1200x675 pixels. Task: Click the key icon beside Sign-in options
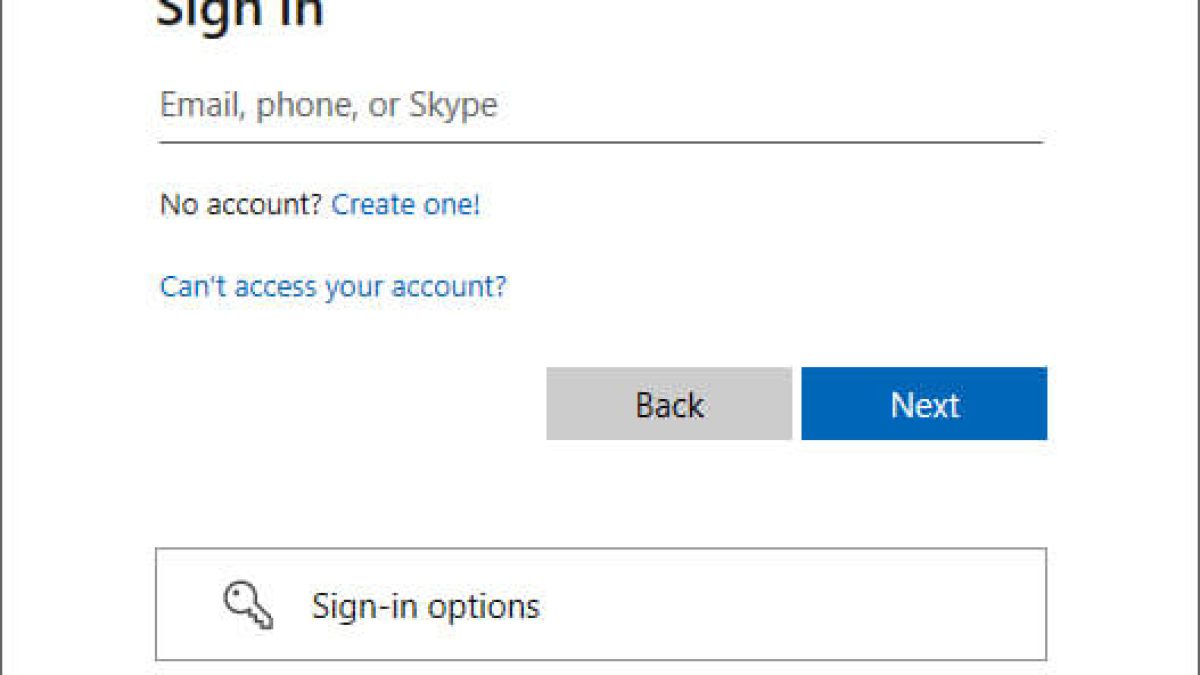pos(246,605)
